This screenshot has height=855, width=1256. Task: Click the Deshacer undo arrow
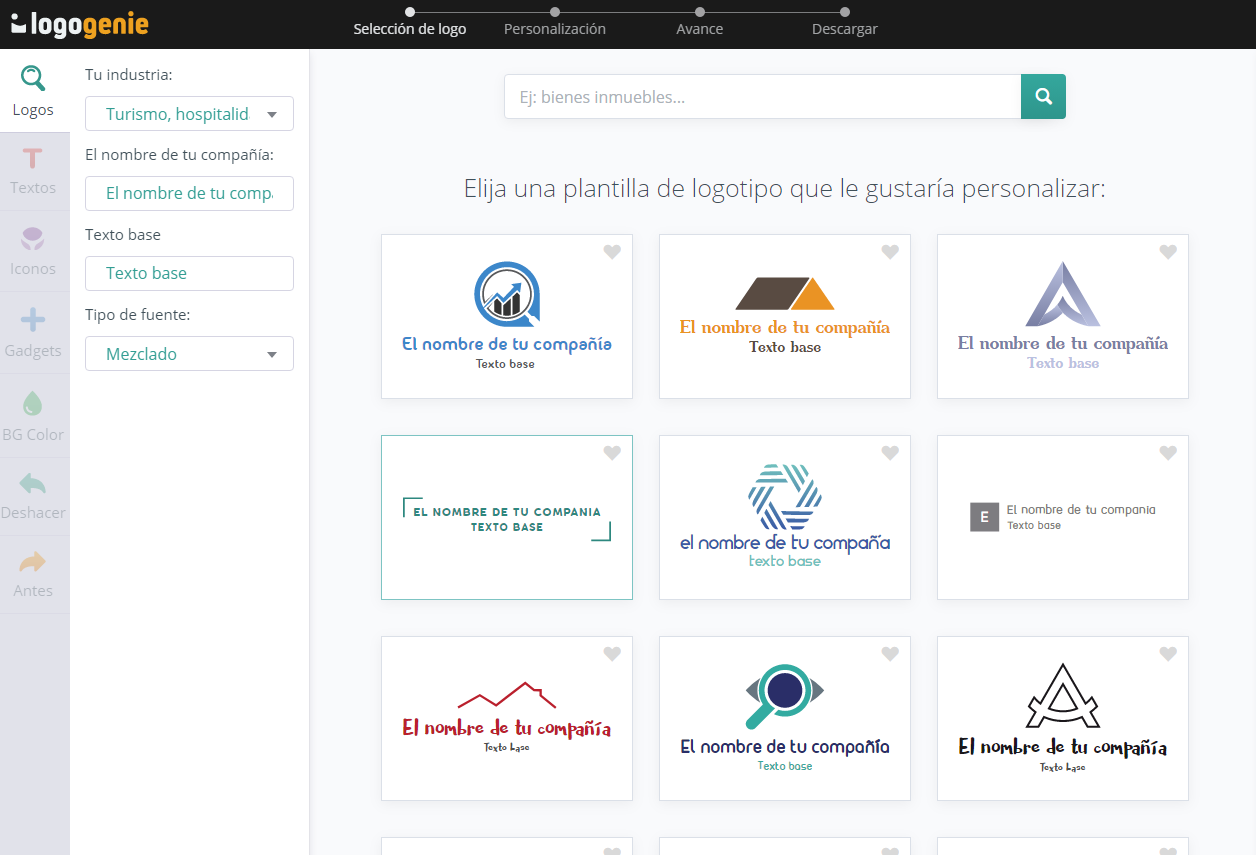(33, 496)
